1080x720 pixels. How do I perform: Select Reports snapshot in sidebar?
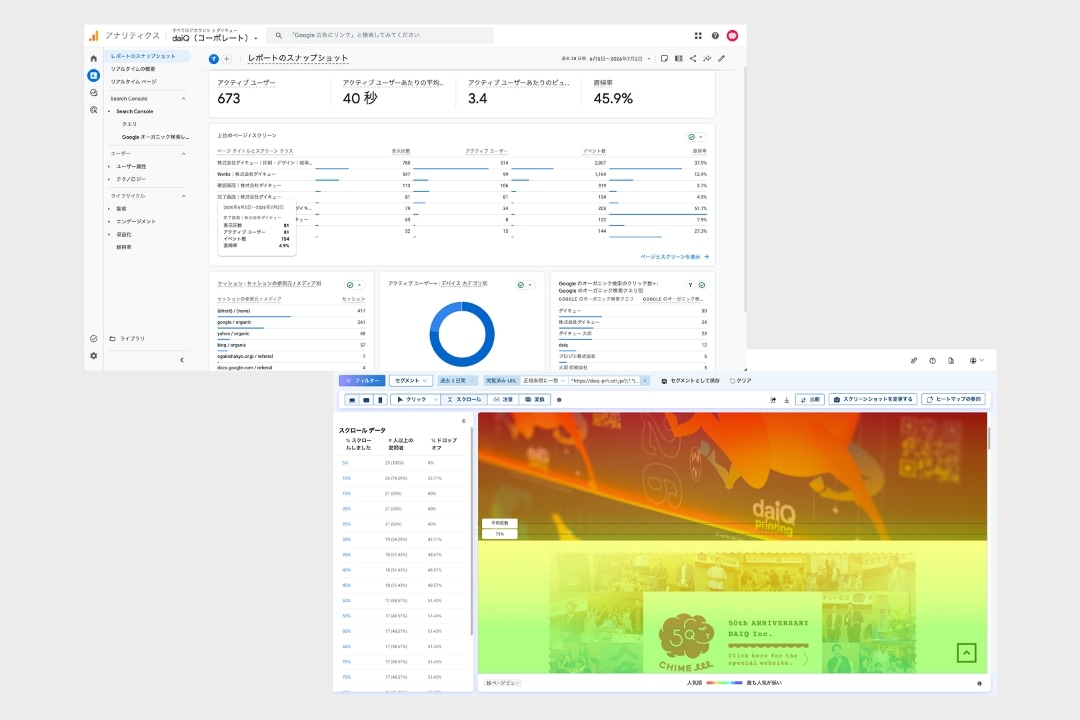pos(147,56)
